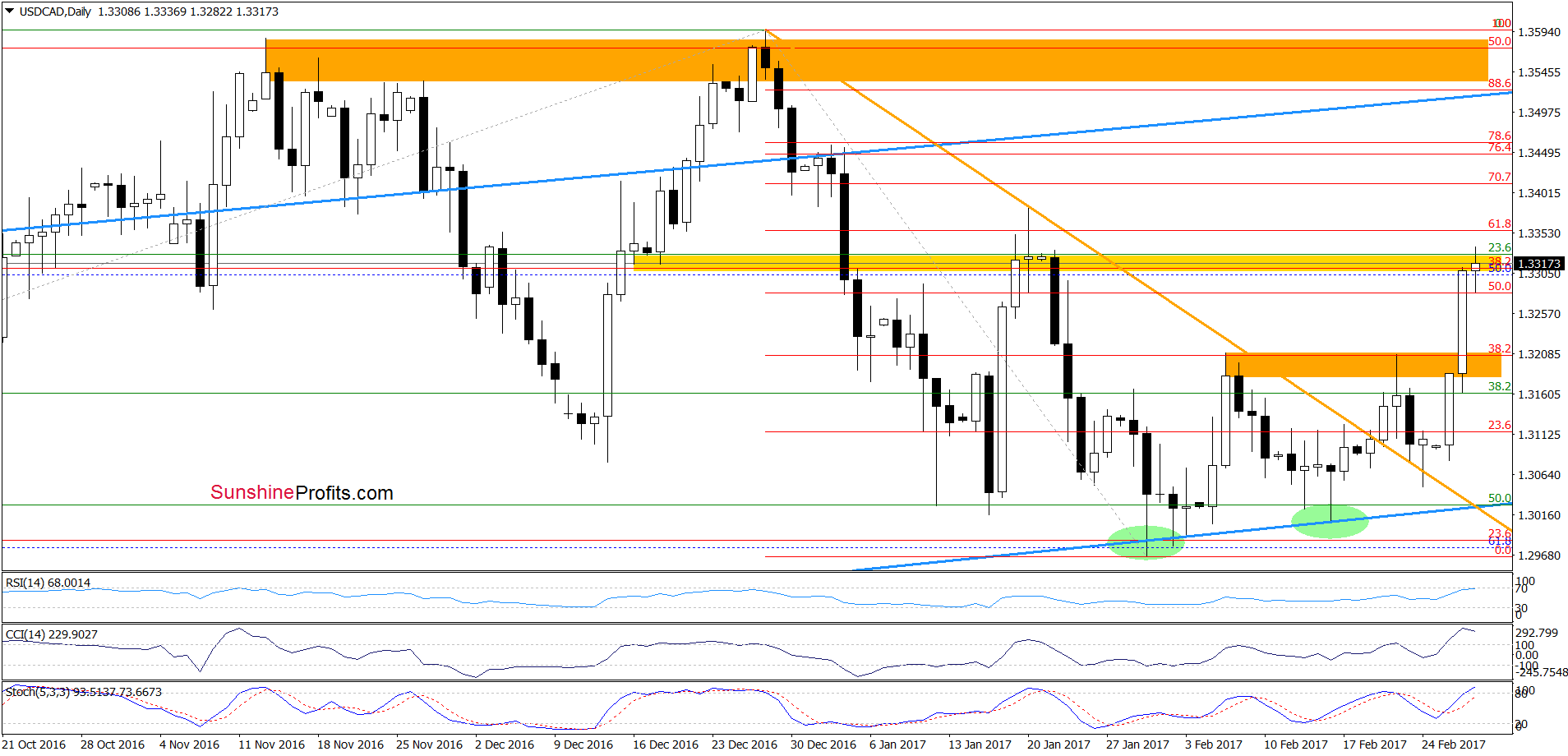The width and height of the screenshot is (1568, 756).
Task: Click date label 21 Oct 2016
Action: pos(34,744)
